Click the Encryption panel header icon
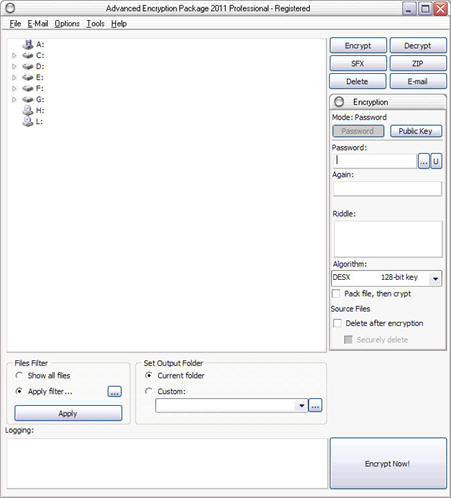The height and width of the screenshot is (498, 451). click(x=339, y=102)
